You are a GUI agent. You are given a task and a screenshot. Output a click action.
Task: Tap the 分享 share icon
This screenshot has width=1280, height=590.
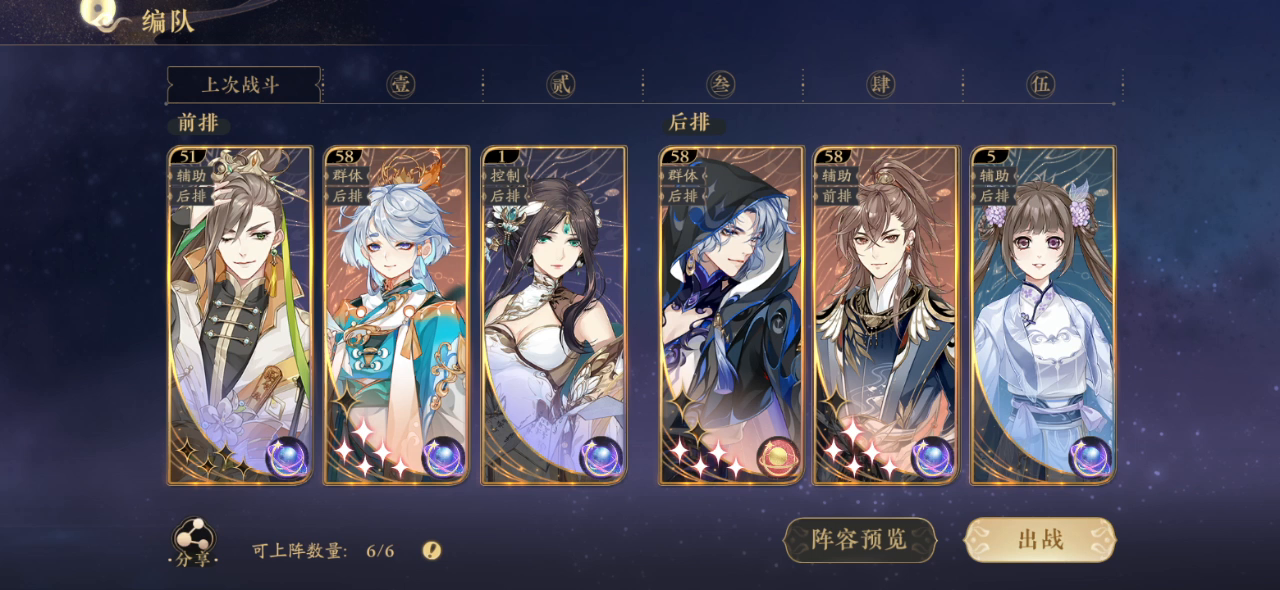tap(192, 543)
